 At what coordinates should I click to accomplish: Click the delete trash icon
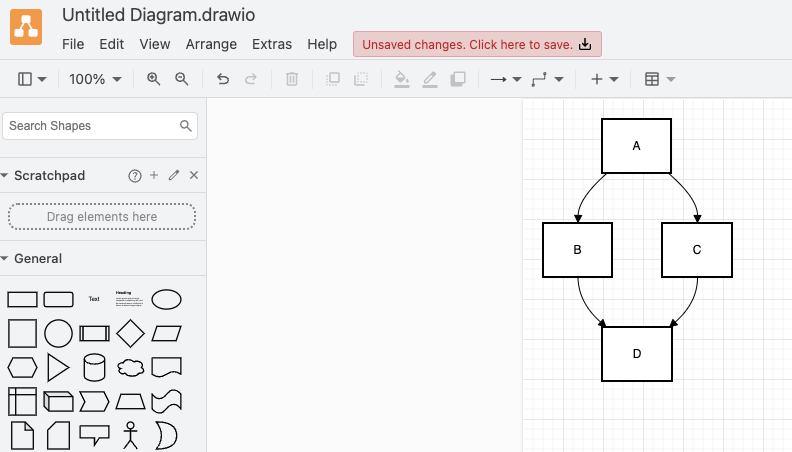tap(291, 79)
